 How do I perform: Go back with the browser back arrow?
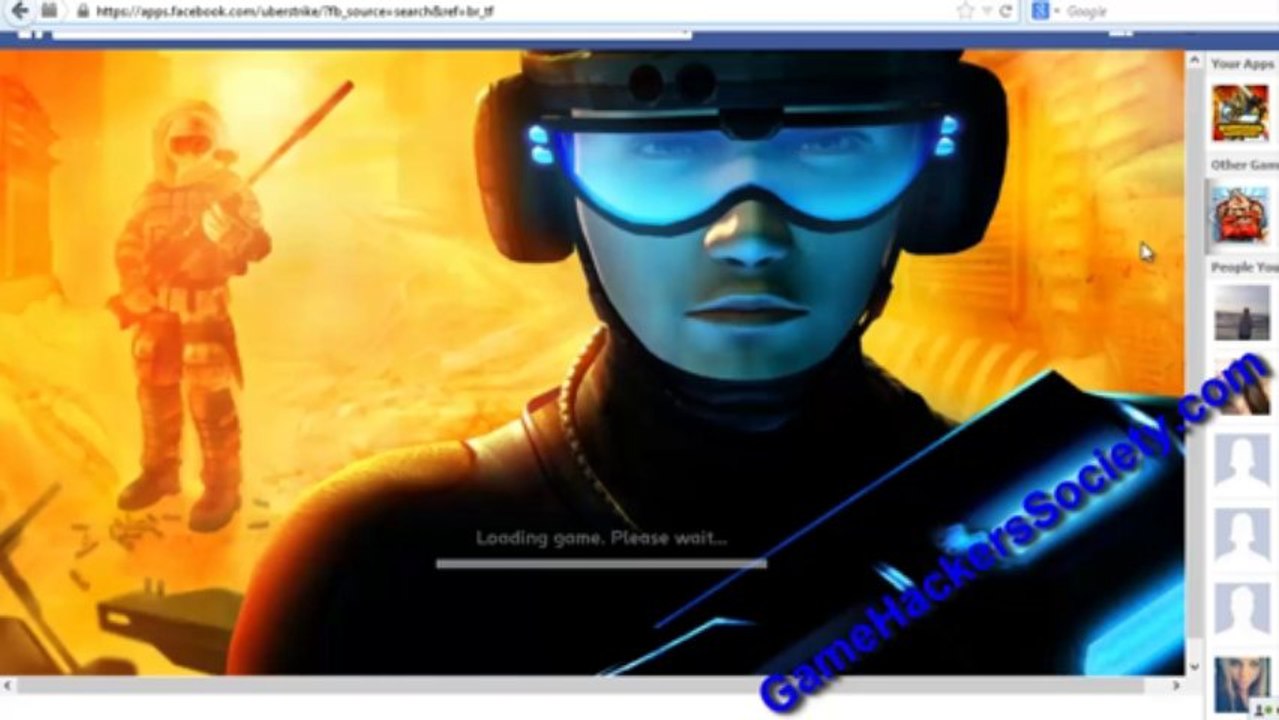pyautogui.click(x=20, y=11)
